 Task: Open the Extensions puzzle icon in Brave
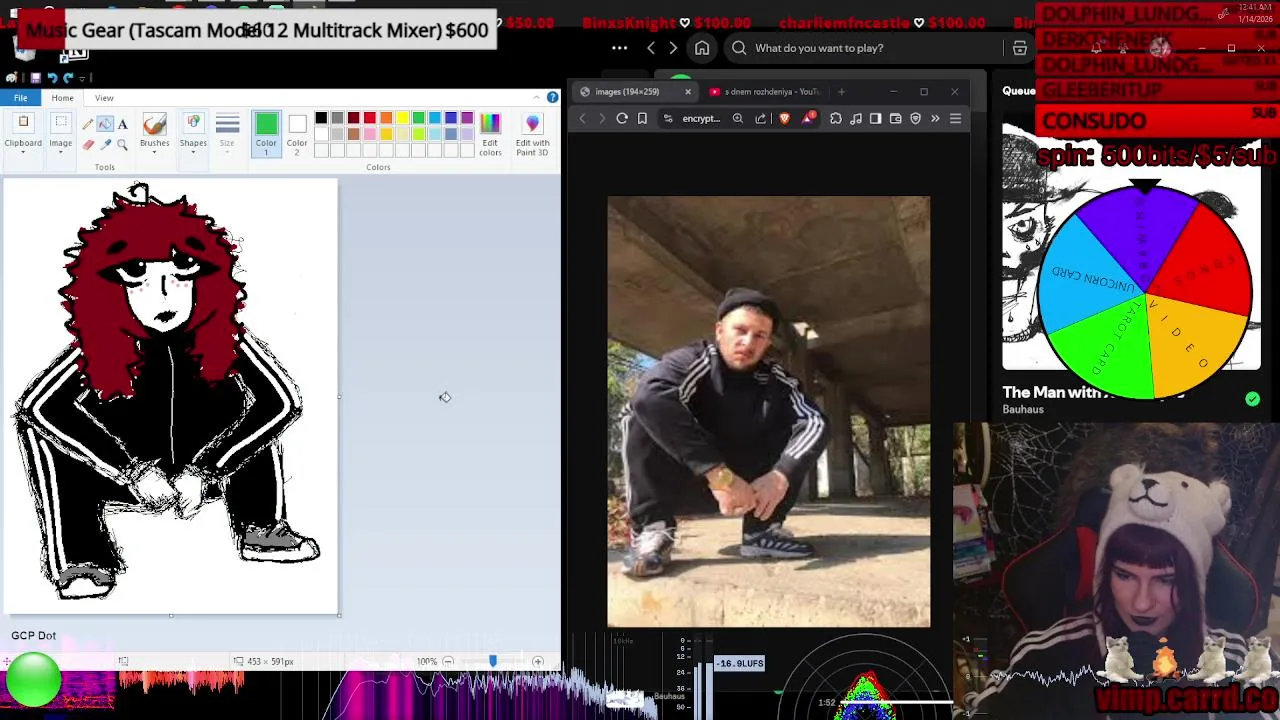(x=836, y=118)
